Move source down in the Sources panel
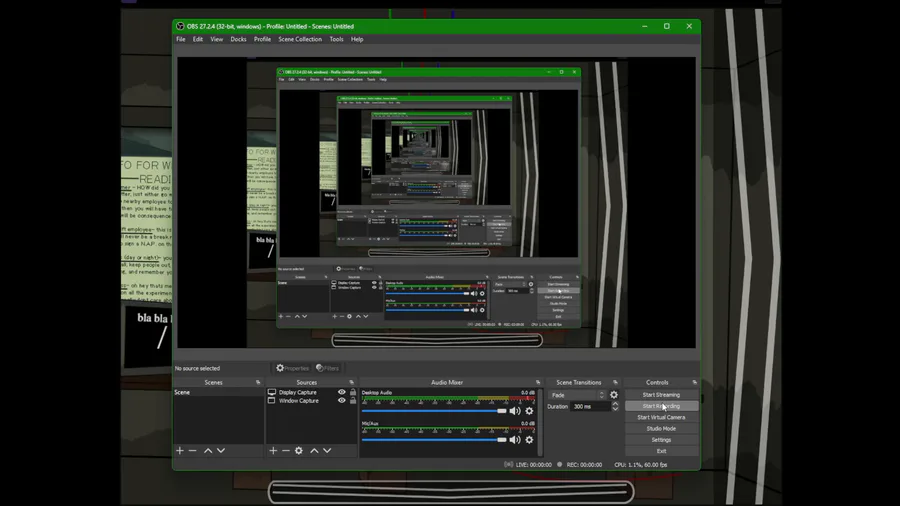The image size is (900, 506). point(327,451)
